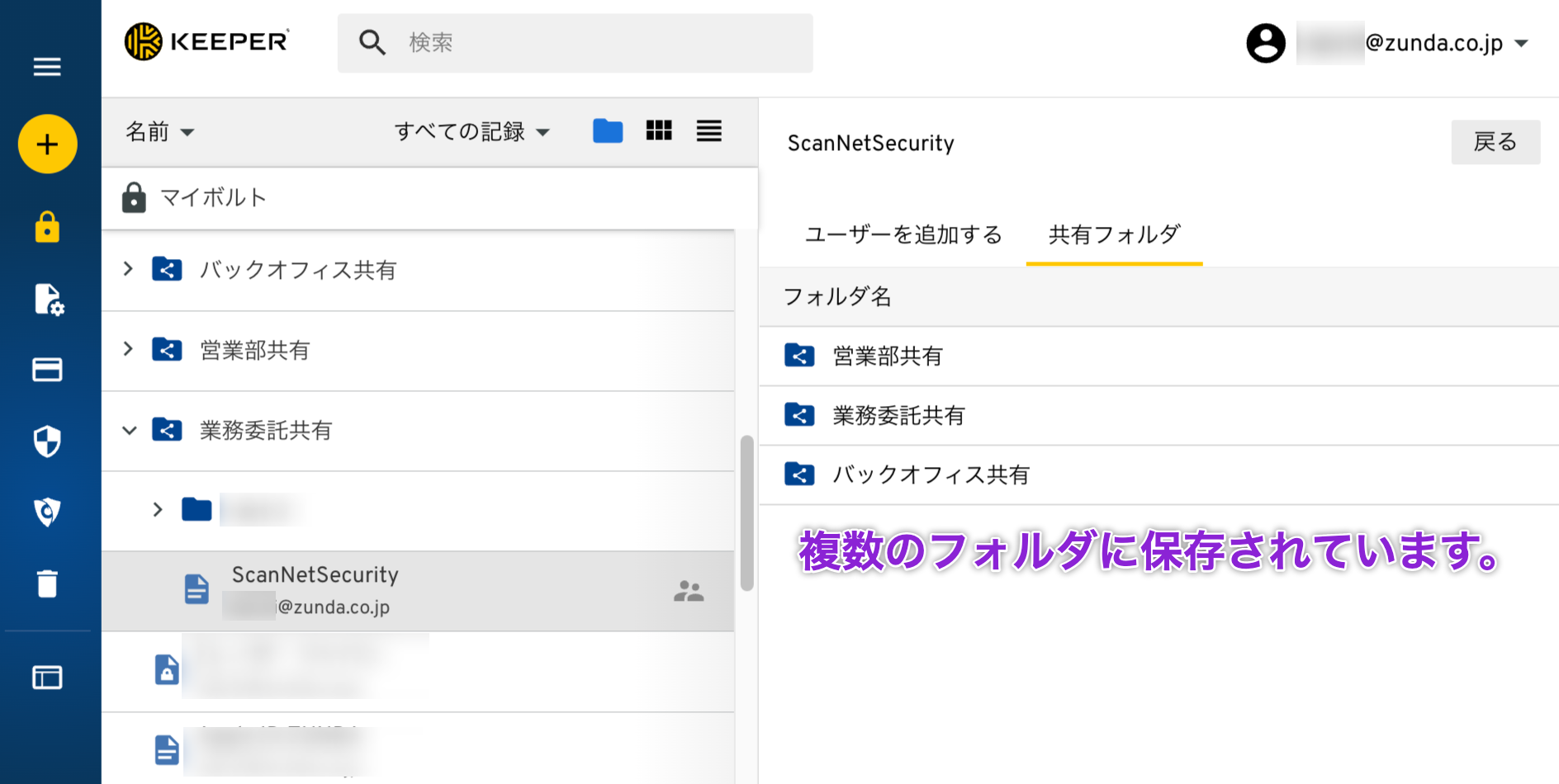Open the vault lock icon in sidebar
Image resolution: width=1559 pixels, height=784 pixels.
(47, 227)
